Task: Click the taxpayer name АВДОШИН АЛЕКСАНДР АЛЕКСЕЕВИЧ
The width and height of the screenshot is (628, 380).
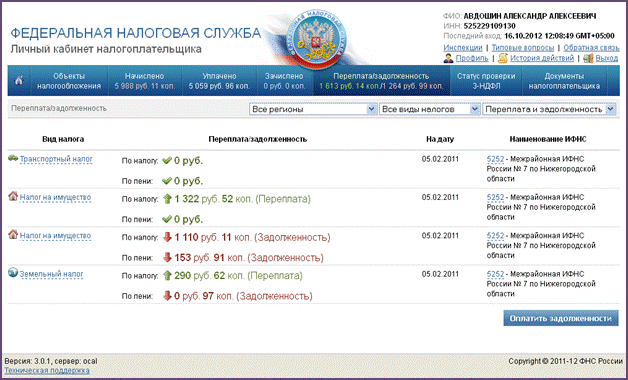Action: click(530, 16)
